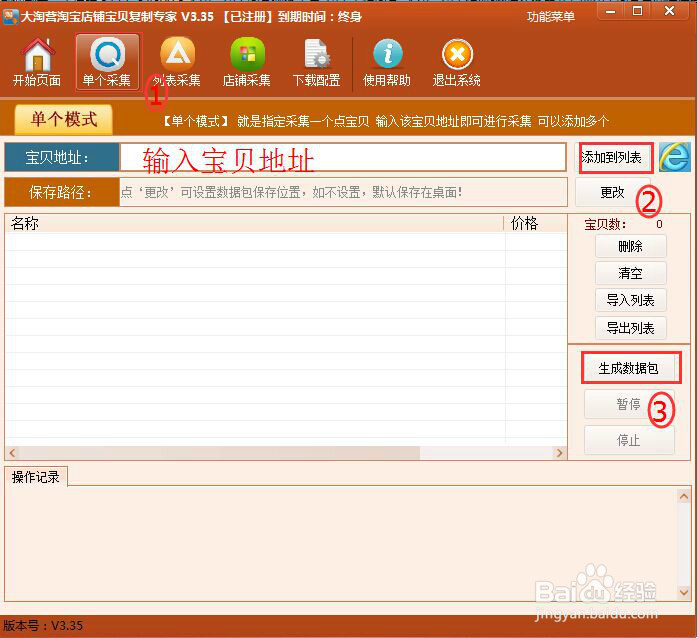The image size is (697, 638).
Task: Click the 退出系统 exit icon
Action: (x=457, y=62)
